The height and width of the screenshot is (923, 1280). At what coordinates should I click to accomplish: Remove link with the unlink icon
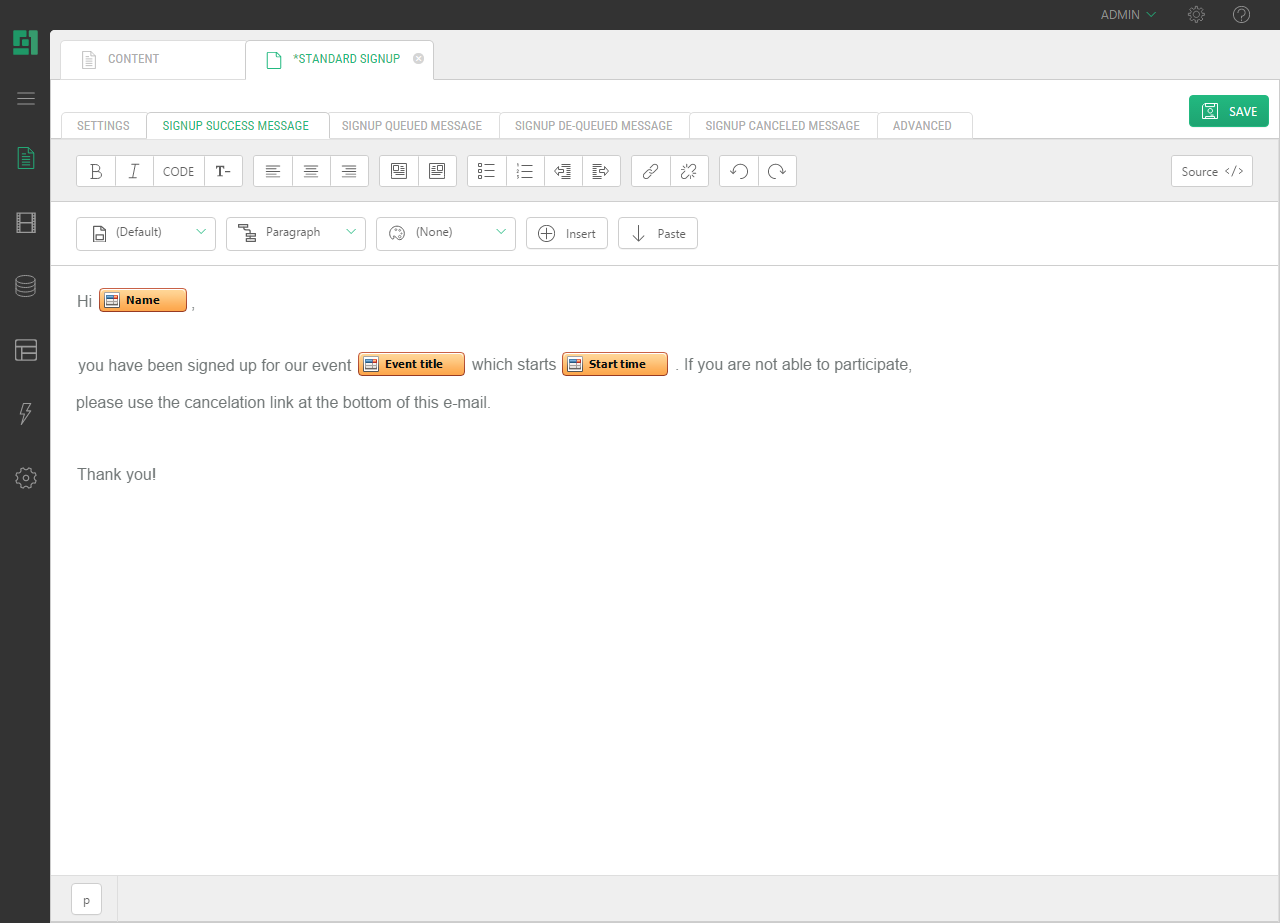pos(688,171)
